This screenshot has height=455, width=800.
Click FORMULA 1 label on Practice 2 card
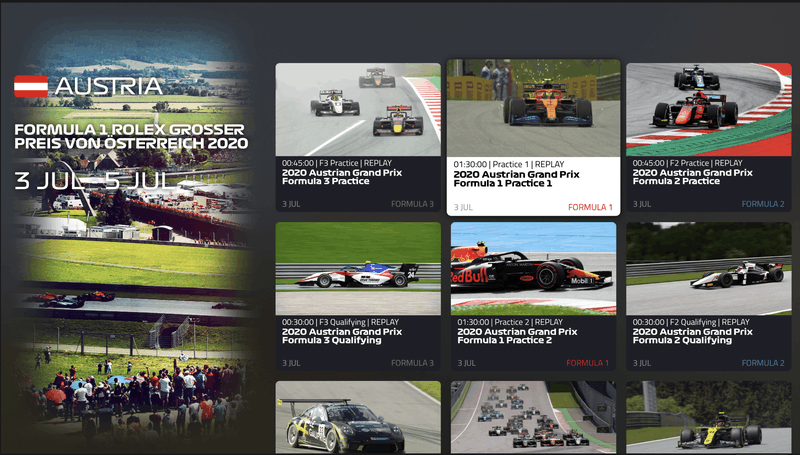[587, 363]
